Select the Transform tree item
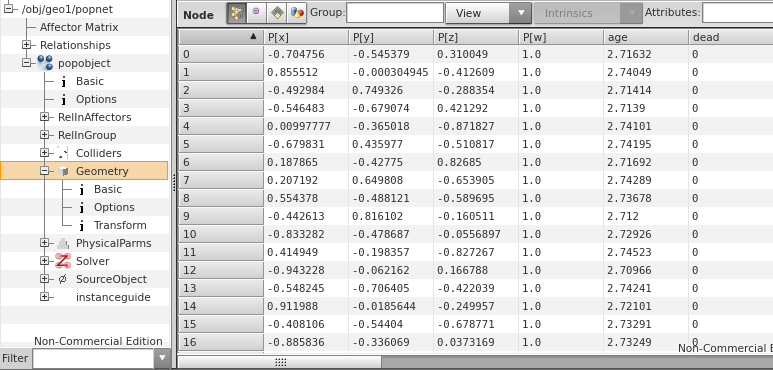Image resolution: width=773 pixels, height=370 pixels. coord(120,225)
